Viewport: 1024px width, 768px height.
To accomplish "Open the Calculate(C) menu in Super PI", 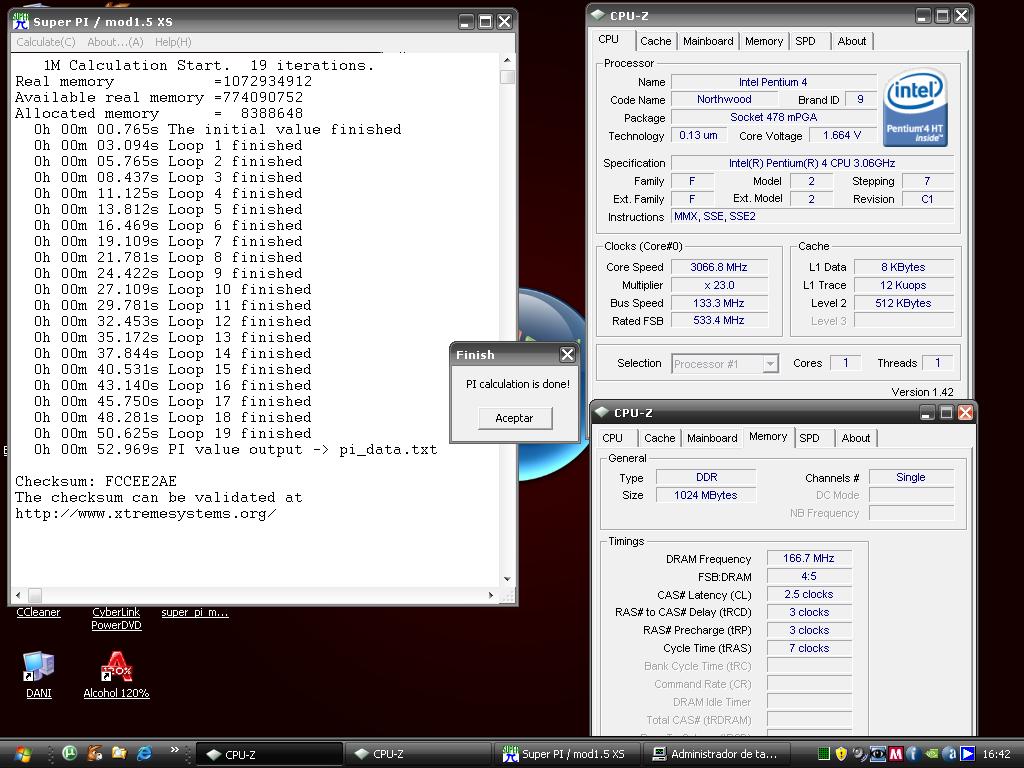I will pos(46,42).
